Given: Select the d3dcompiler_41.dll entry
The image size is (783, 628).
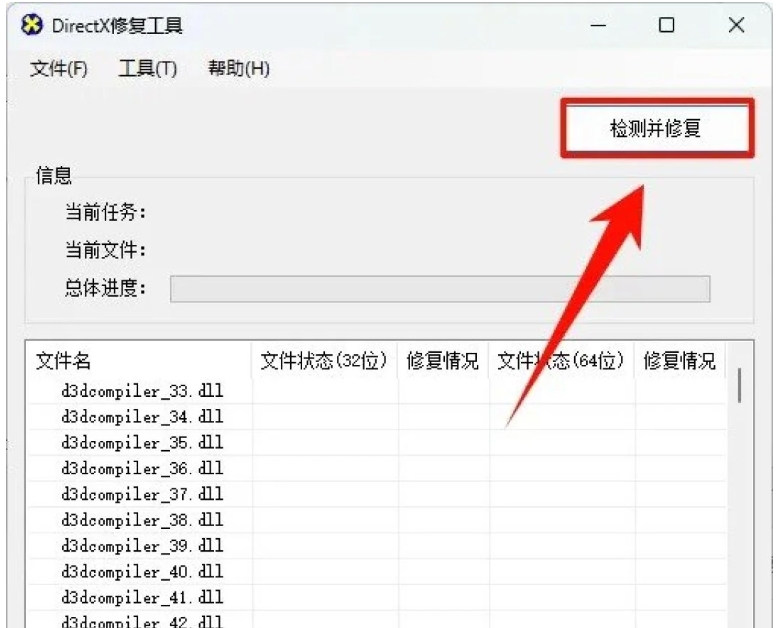Looking at the screenshot, I should click(x=141, y=598).
